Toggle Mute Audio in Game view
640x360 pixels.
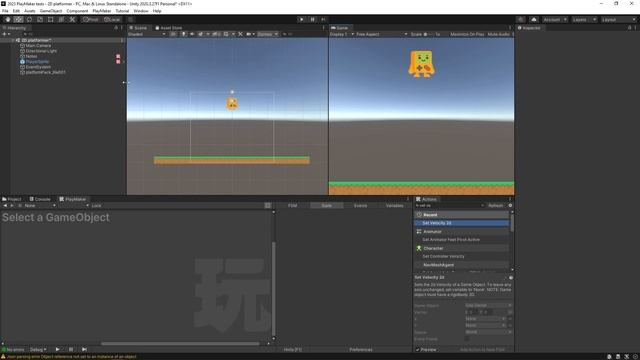(x=499, y=34)
